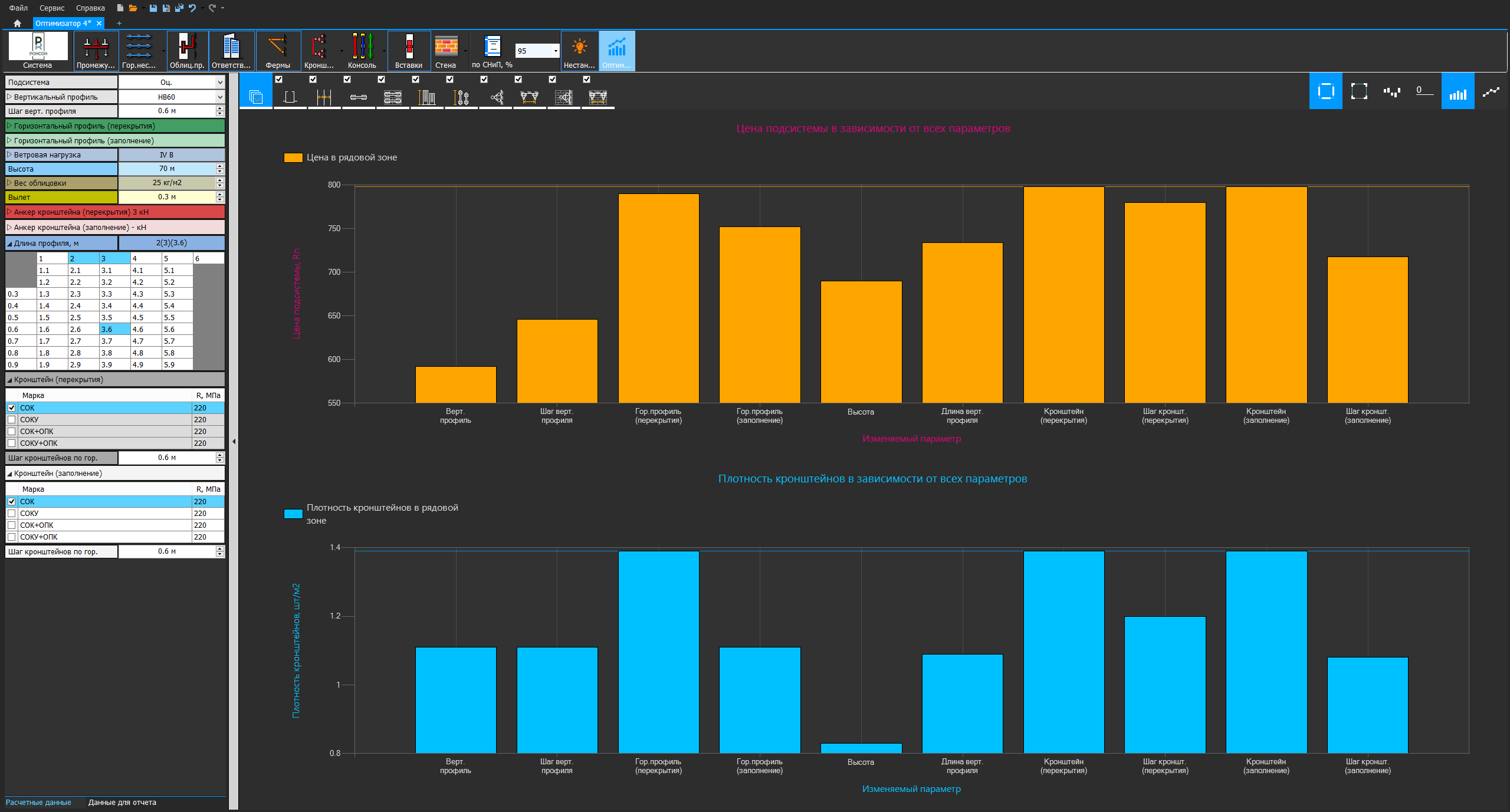
Task: Click the undo arrow icon
Action: [192, 8]
